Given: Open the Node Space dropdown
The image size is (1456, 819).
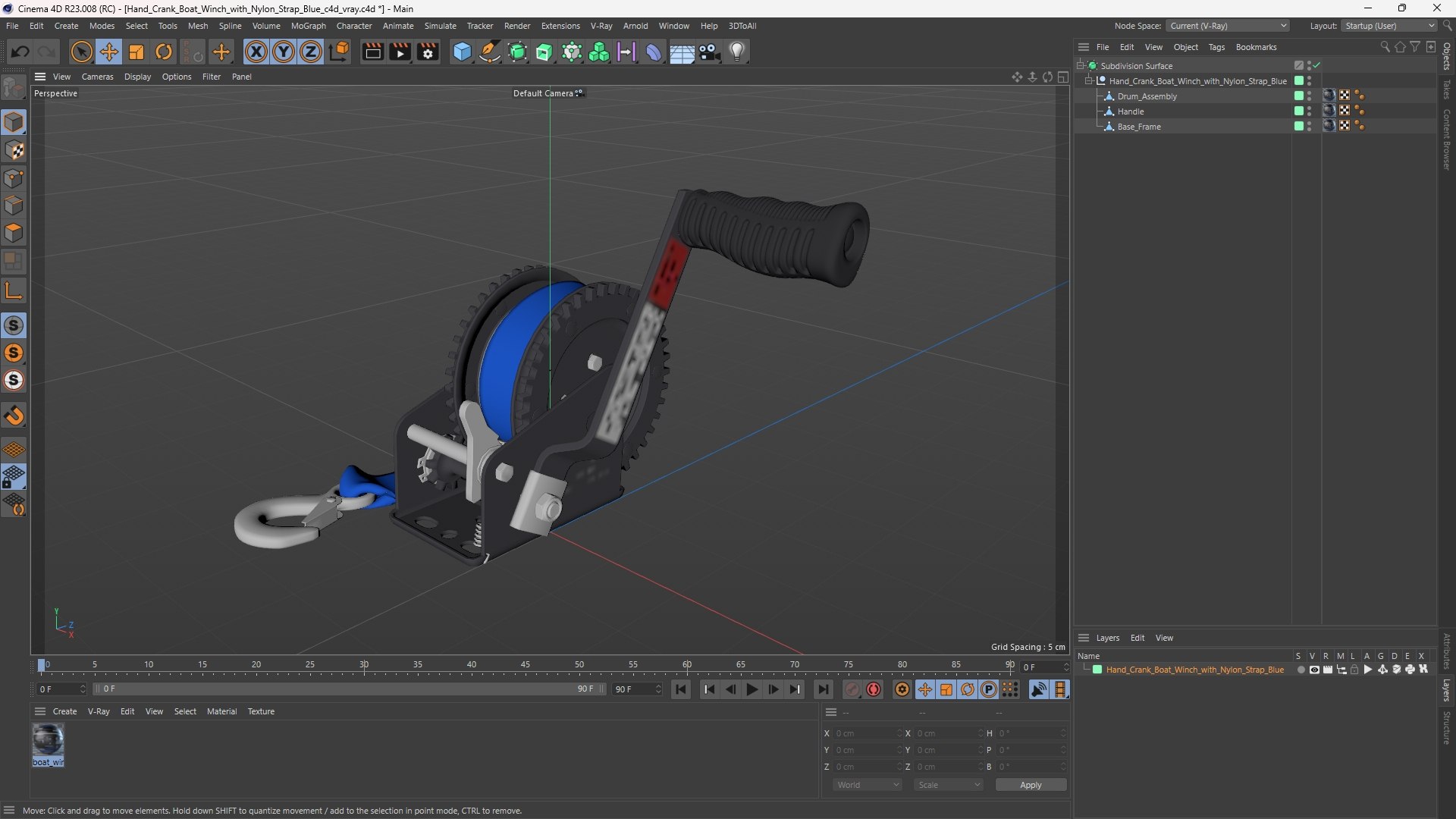Looking at the screenshot, I should 1227,26.
